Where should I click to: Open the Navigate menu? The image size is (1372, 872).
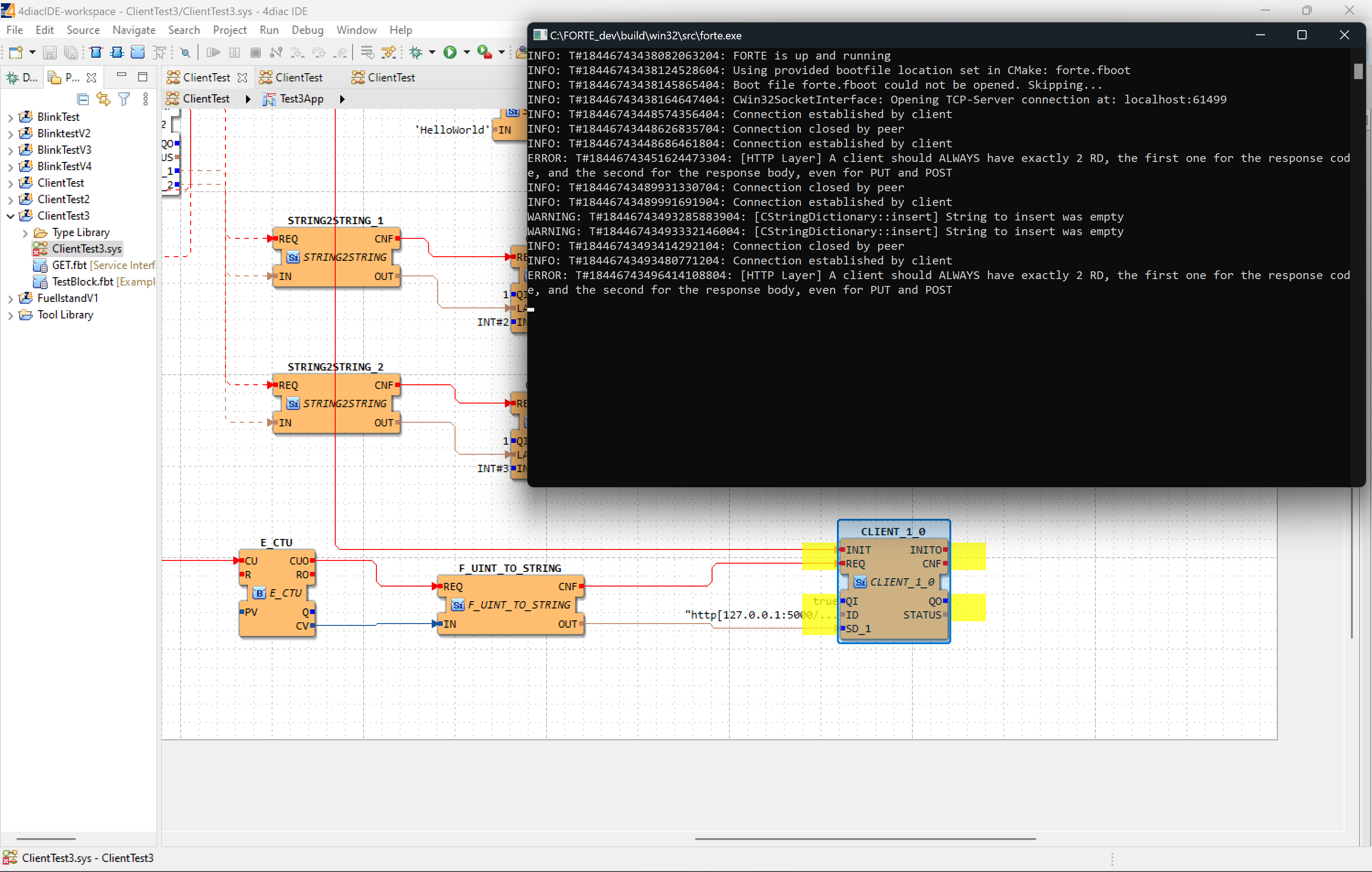[x=134, y=30]
